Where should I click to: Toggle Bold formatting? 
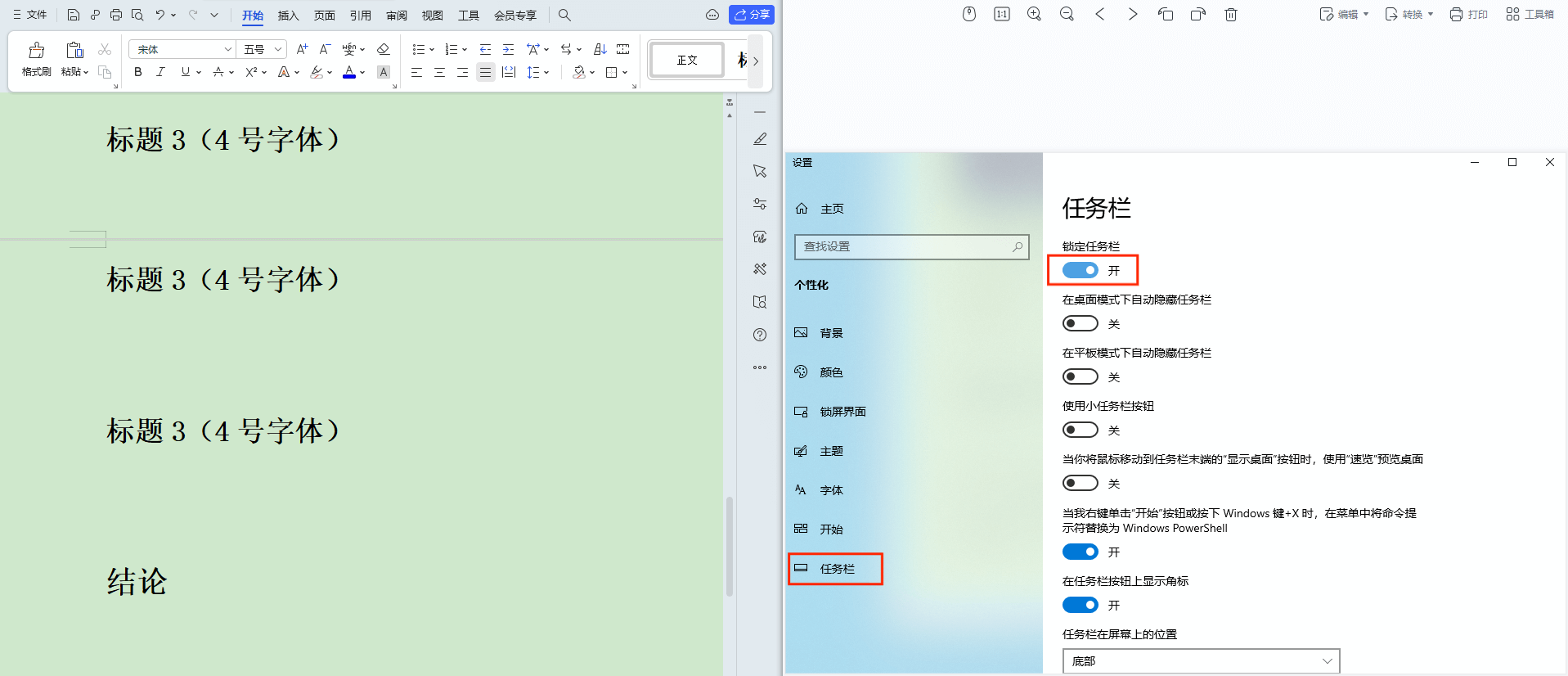pos(138,72)
